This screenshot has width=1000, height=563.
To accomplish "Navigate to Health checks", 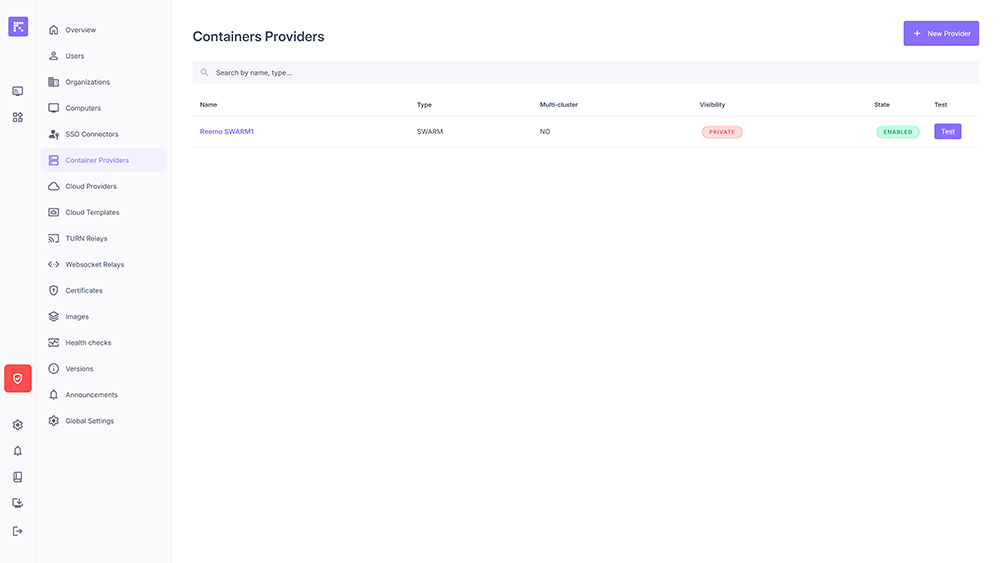I will coord(88,343).
